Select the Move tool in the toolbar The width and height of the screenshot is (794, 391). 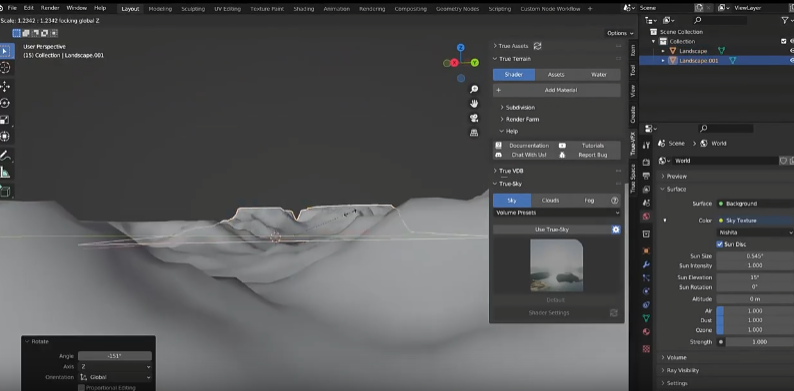[x=5, y=87]
